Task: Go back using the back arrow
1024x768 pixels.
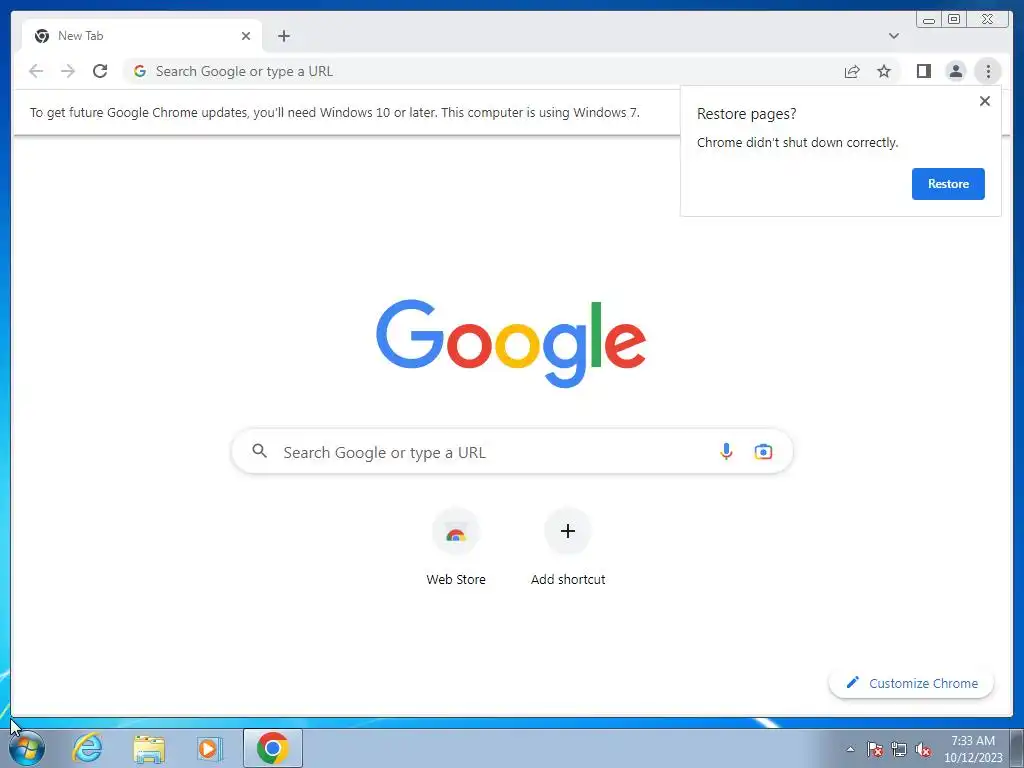Action: click(x=36, y=71)
